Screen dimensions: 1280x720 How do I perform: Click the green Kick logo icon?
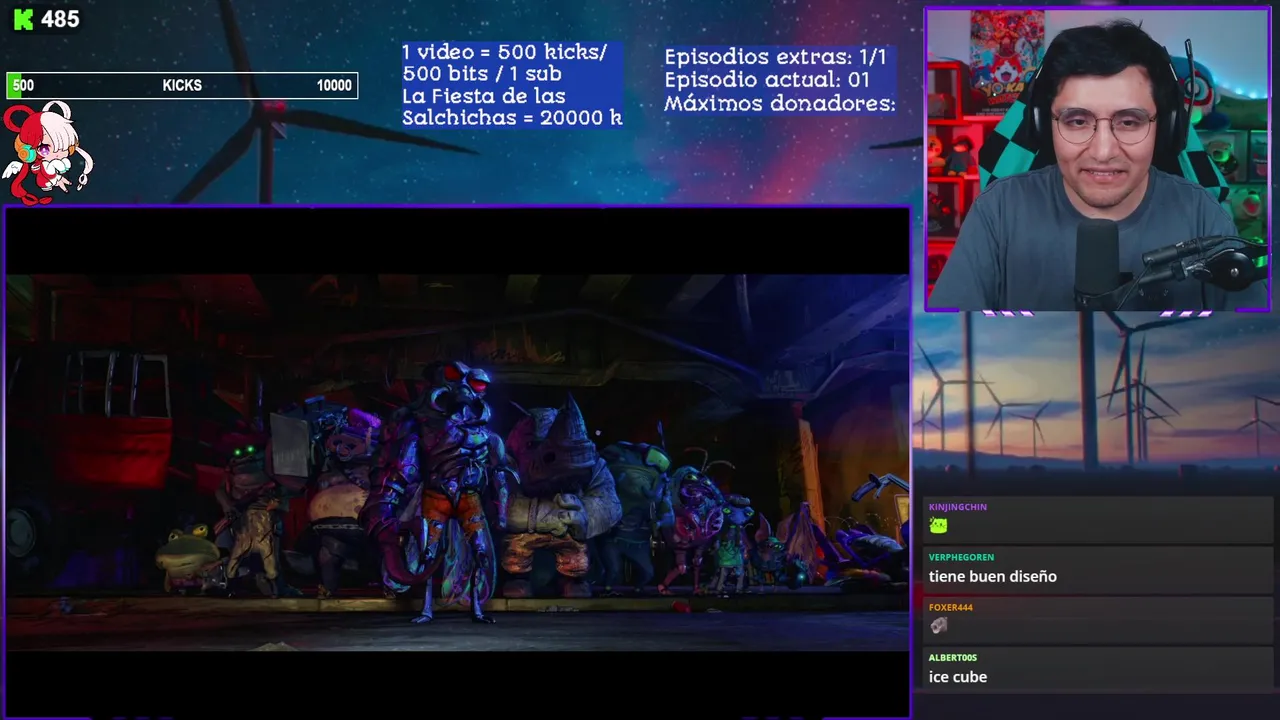(23, 19)
